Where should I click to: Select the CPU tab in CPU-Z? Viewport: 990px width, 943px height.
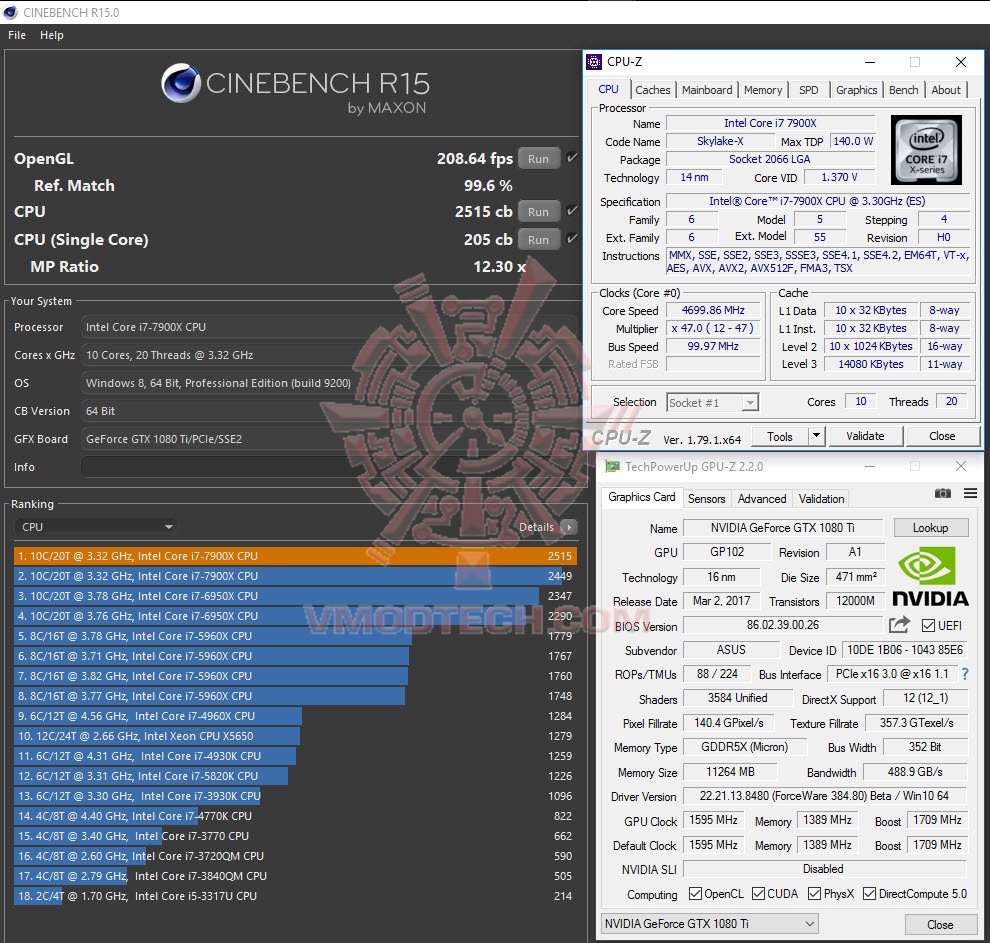coord(608,90)
